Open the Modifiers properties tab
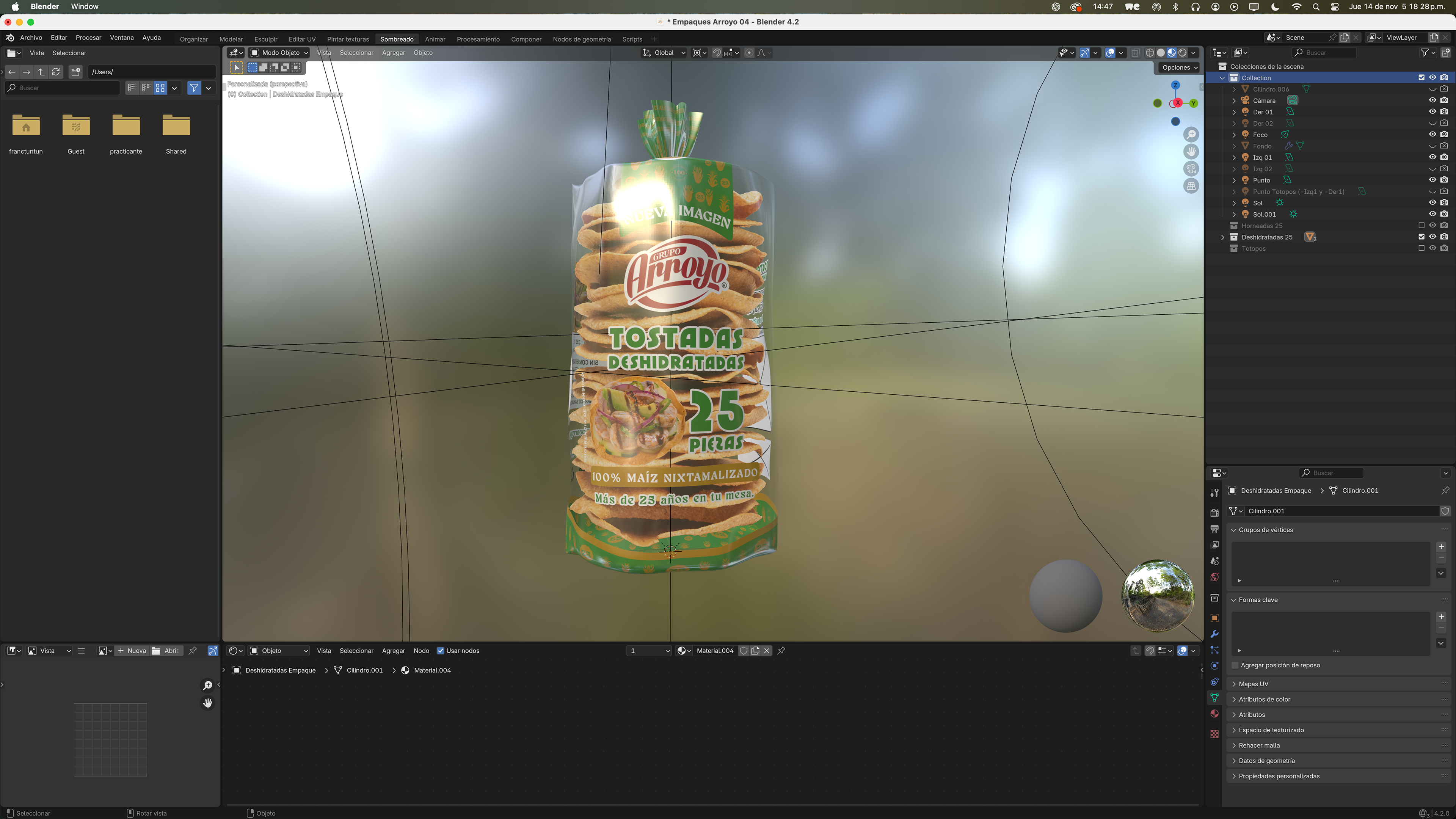This screenshot has width=1456, height=819. coord(1214,634)
